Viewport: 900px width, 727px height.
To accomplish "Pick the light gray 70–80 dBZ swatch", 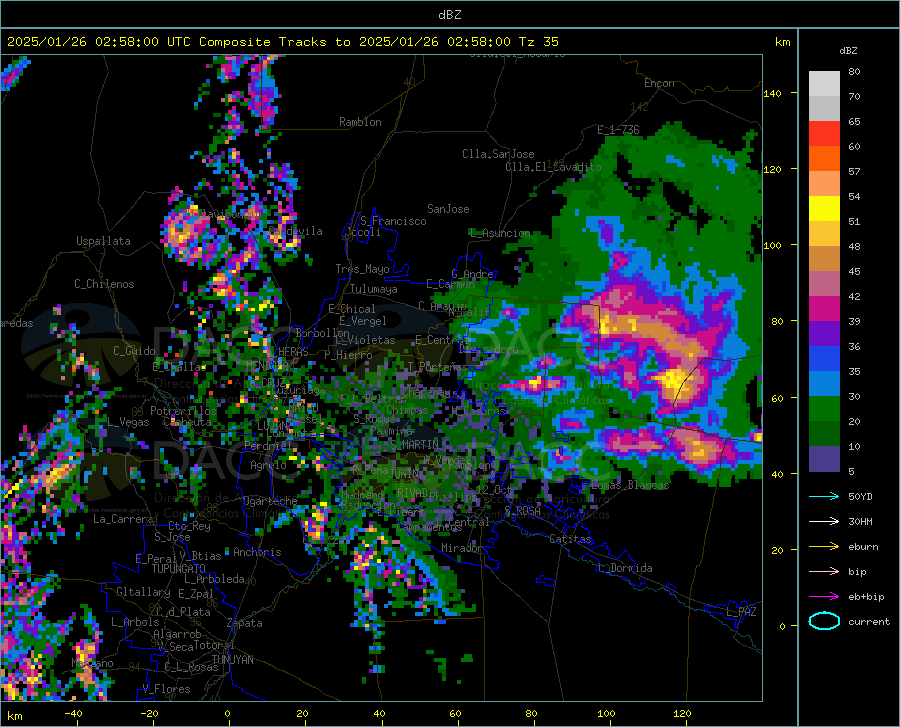I will (x=824, y=84).
